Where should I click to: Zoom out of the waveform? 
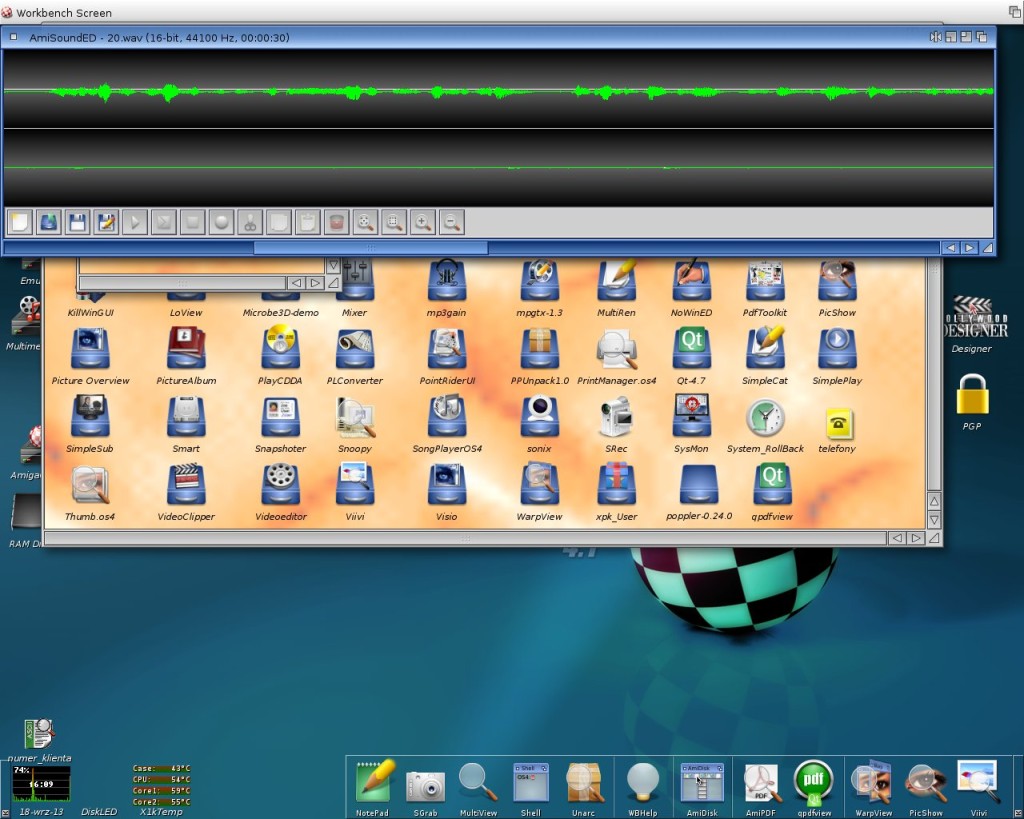pos(451,223)
